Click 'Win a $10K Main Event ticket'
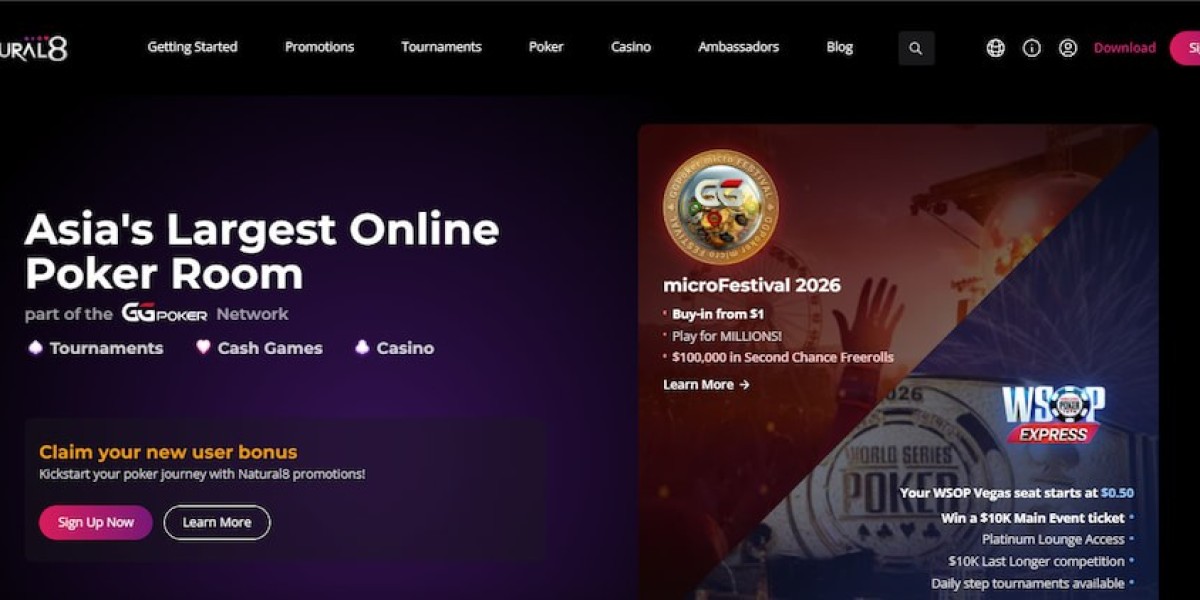 pos(1032,518)
